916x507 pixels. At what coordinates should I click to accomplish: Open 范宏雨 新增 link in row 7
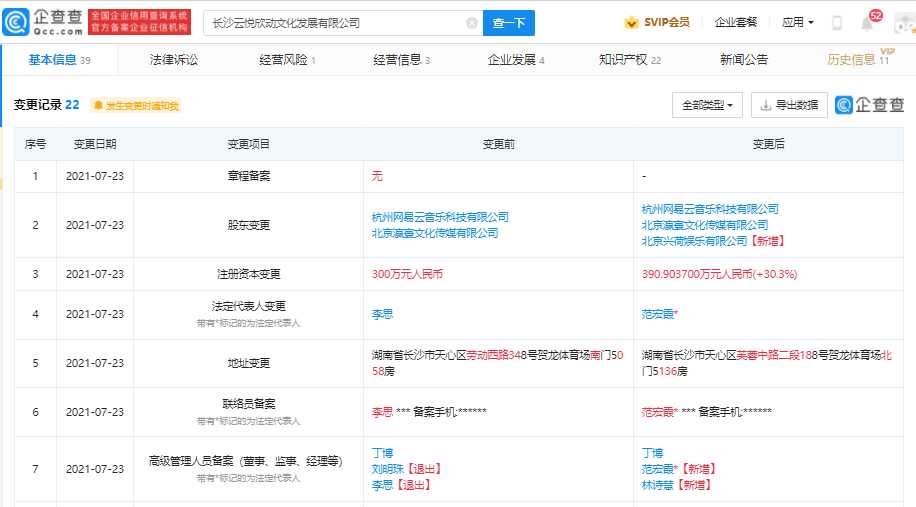point(658,469)
